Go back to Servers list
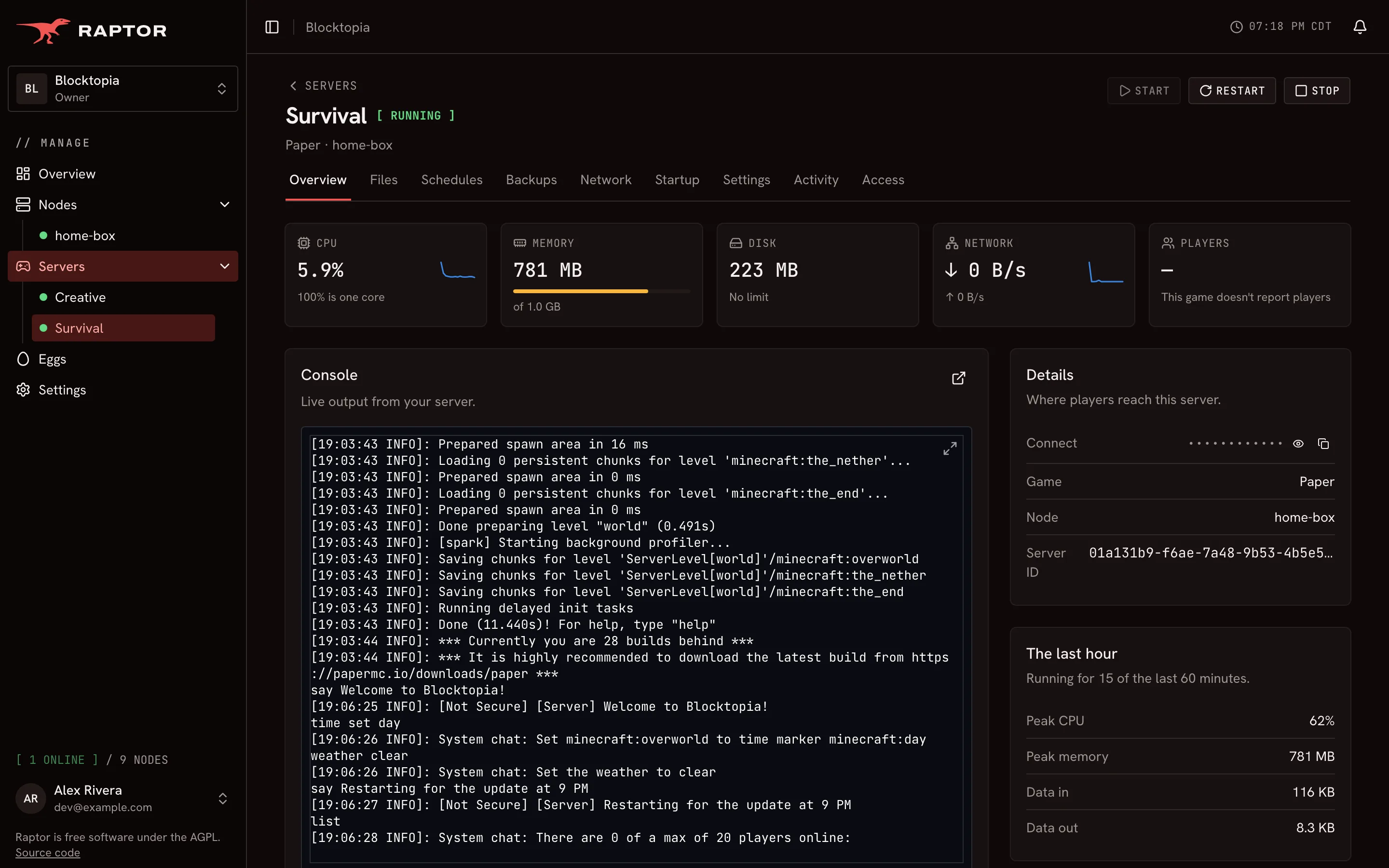This screenshot has height=868, width=1389. [x=323, y=86]
